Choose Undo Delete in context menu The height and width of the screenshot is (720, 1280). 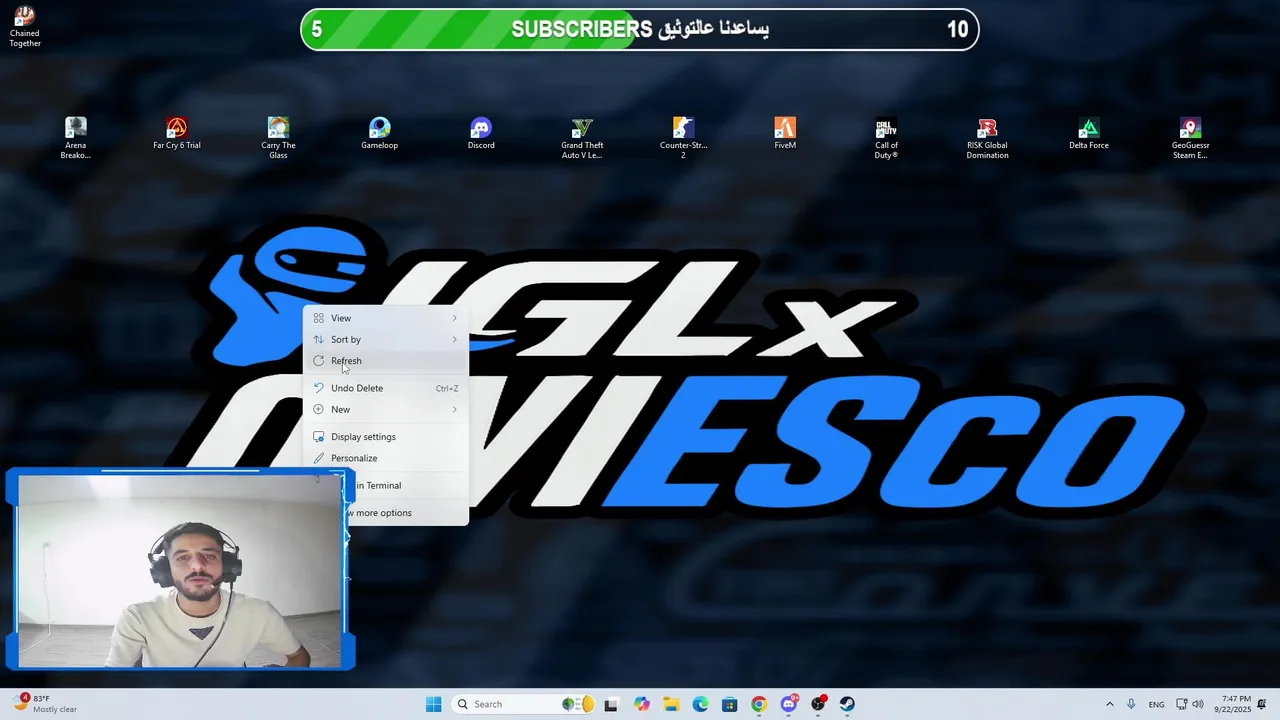386,388
